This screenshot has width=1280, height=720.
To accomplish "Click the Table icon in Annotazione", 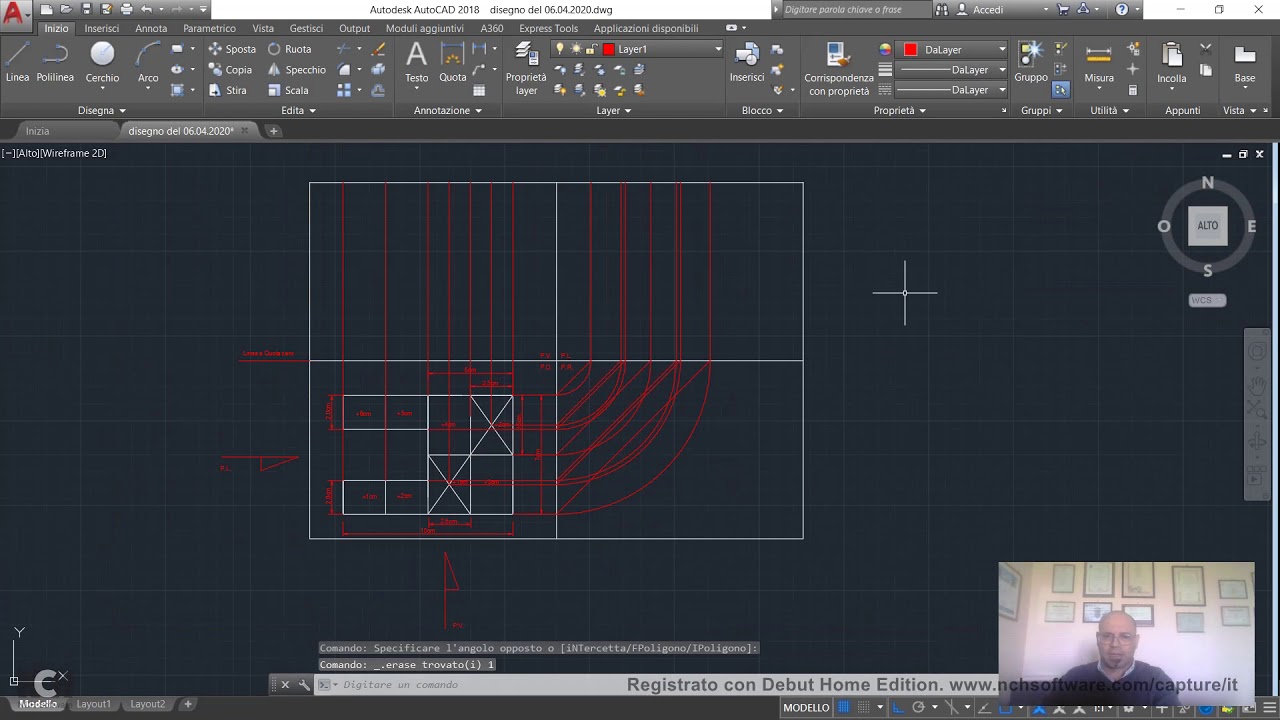I will (x=479, y=90).
